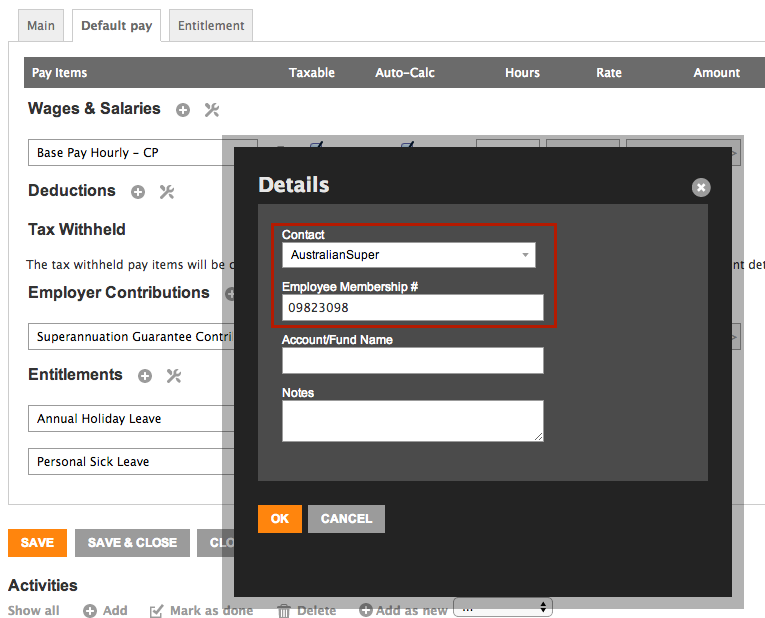This screenshot has width=765, height=618.
Task: Click the Rate column header
Action: (609, 73)
